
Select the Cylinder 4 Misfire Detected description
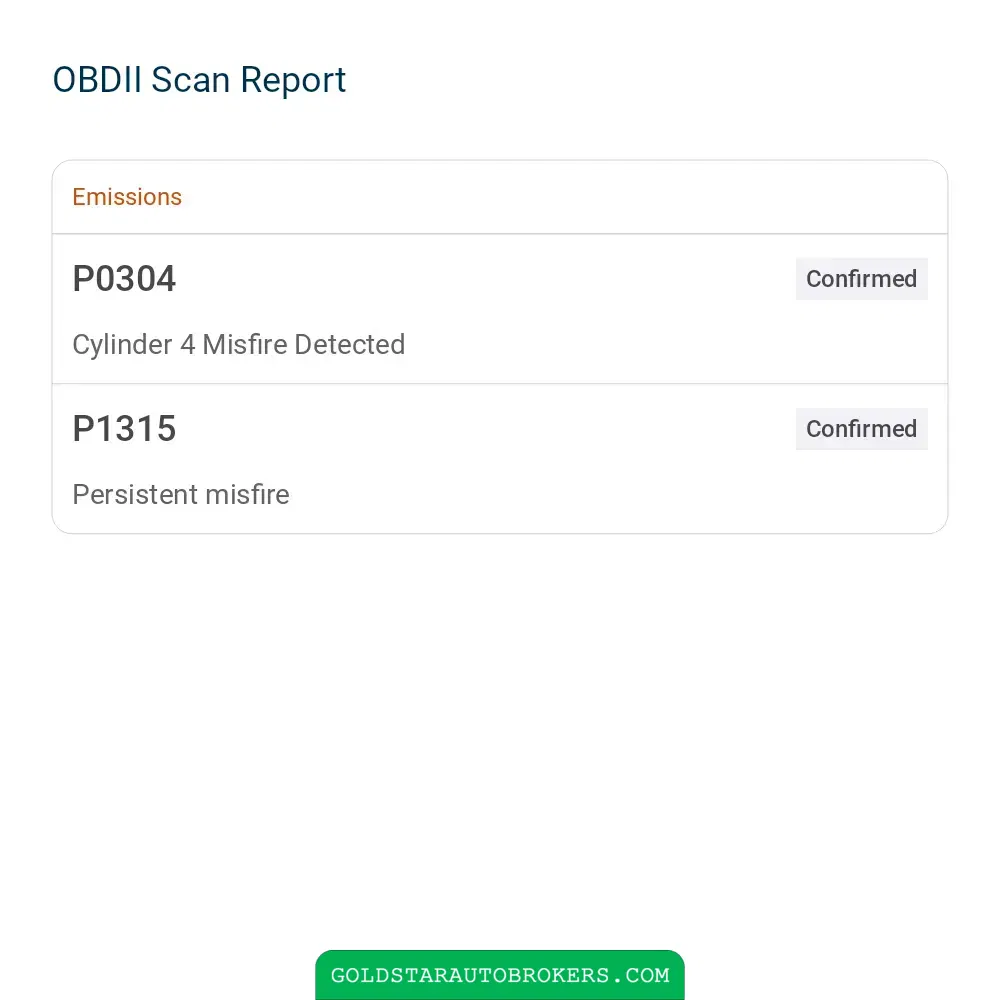coord(239,345)
